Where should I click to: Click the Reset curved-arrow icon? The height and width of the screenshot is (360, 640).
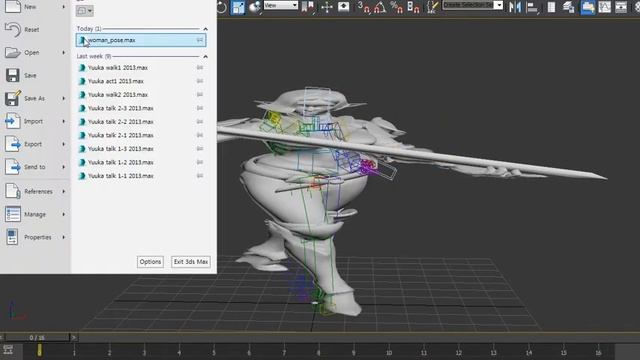coord(13,29)
